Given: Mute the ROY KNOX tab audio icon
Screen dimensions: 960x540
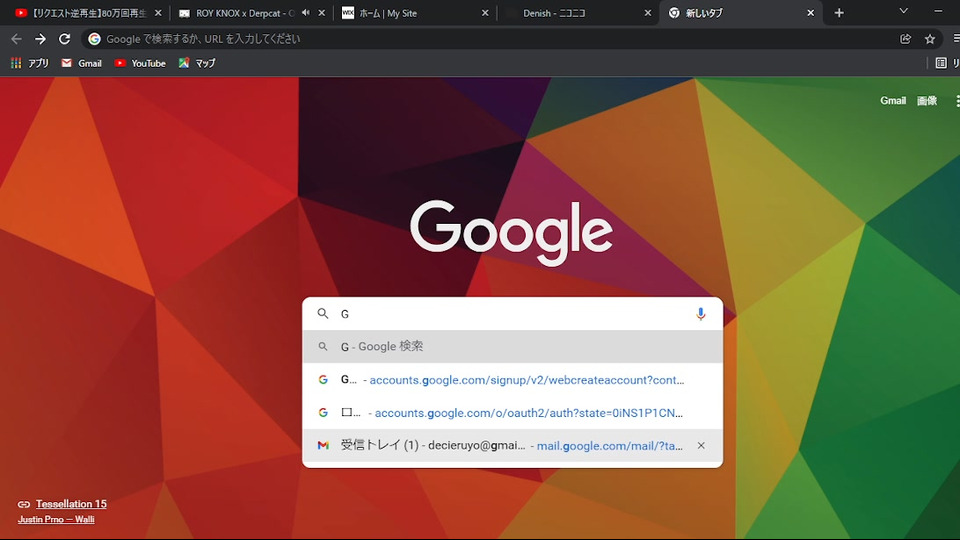Looking at the screenshot, I should pos(306,13).
